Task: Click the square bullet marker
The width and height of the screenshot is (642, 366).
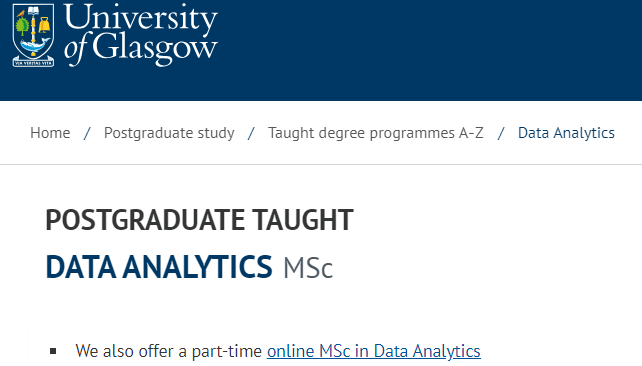Action: (53, 351)
